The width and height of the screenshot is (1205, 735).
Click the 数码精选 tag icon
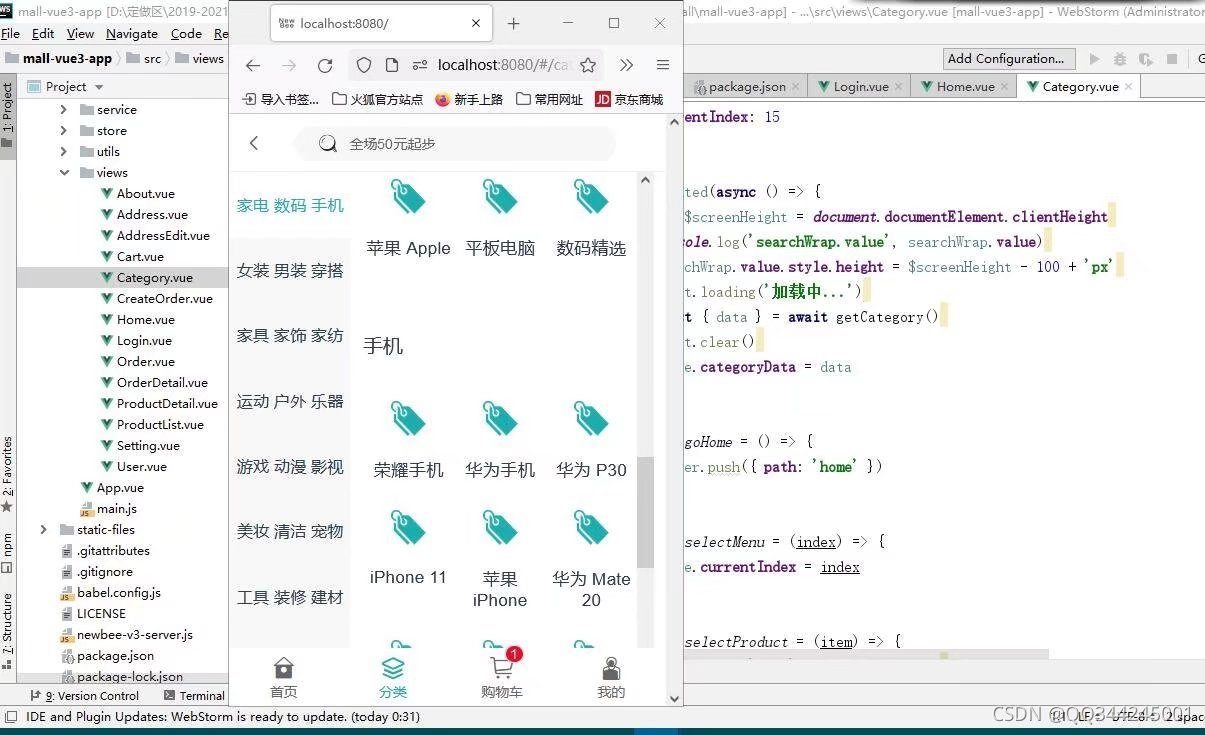[x=591, y=196]
